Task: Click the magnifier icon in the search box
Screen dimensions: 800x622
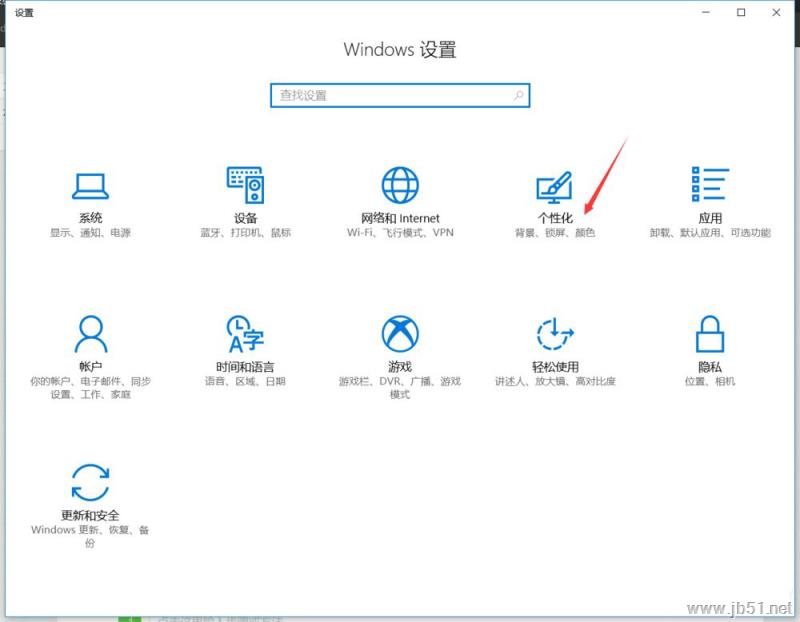Action: pos(518,95)
